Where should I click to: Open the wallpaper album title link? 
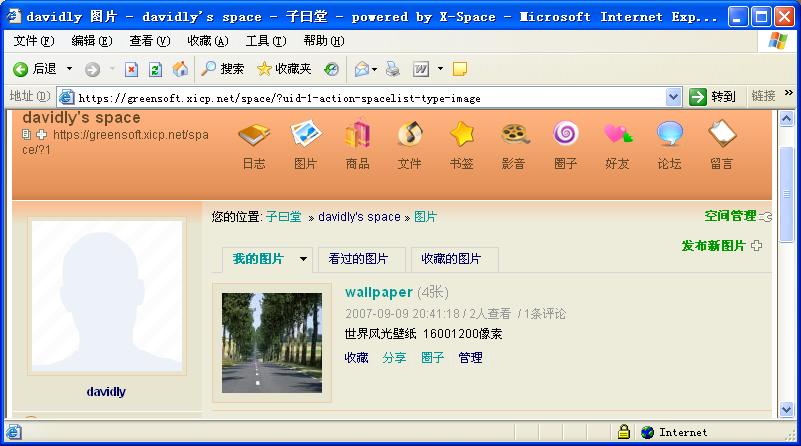(x=379, y=292)
